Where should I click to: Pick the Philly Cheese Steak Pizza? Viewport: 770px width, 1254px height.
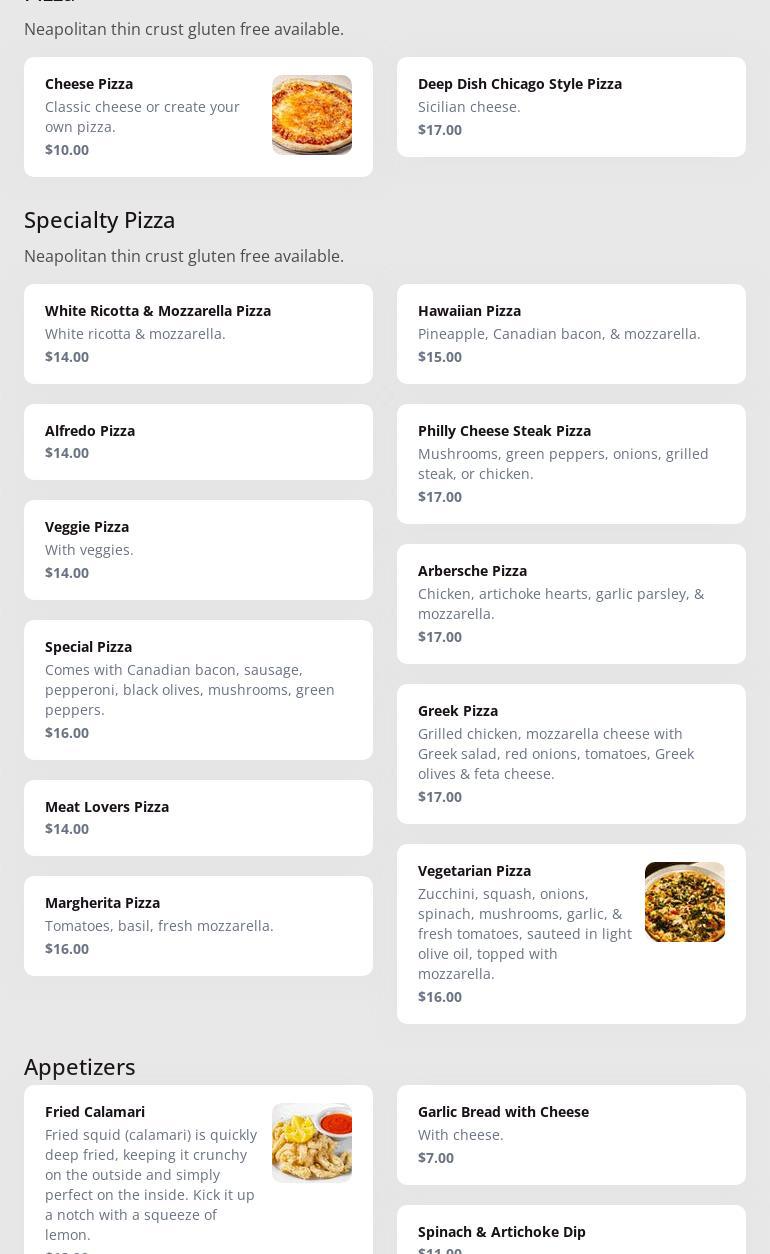point(570,463)
